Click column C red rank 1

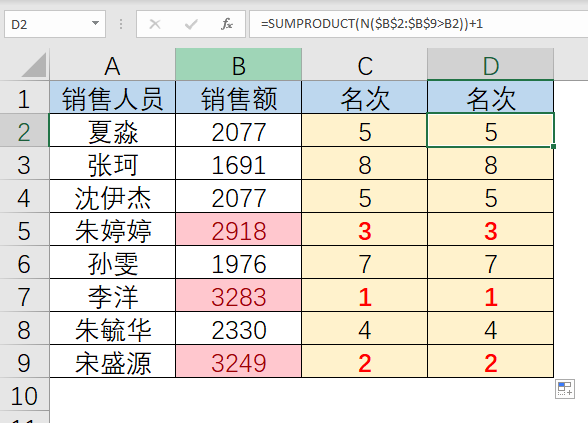pyautogui.click(x=364, y=295)
